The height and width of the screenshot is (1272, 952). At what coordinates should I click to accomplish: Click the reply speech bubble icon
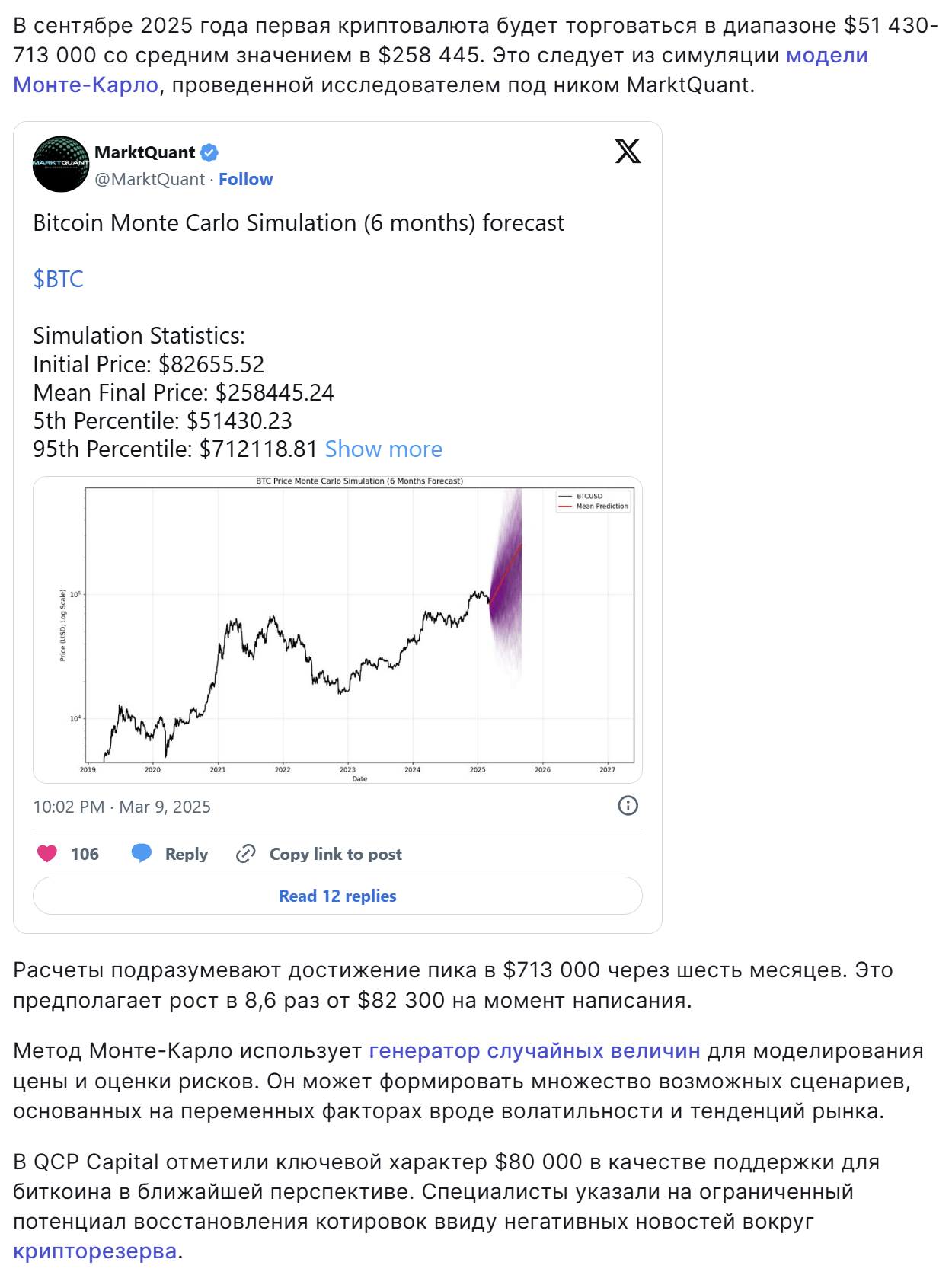[142, 853]
